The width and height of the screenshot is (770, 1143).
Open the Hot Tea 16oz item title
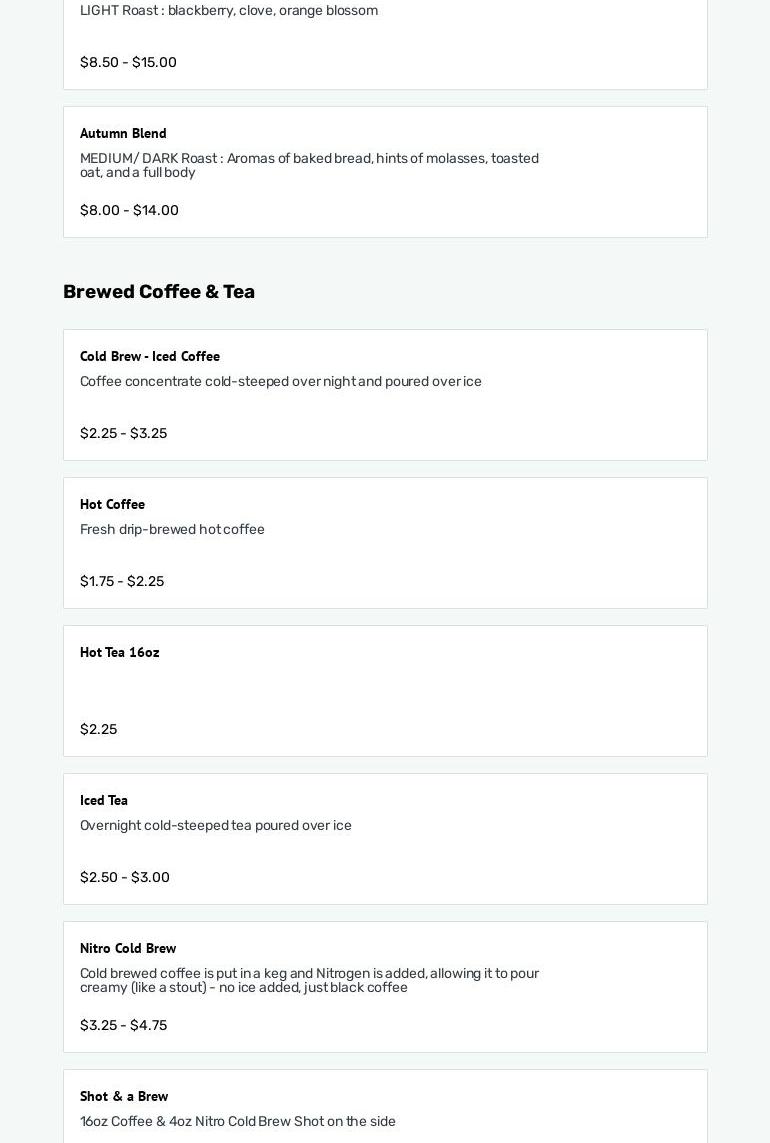tap(120, 653)
